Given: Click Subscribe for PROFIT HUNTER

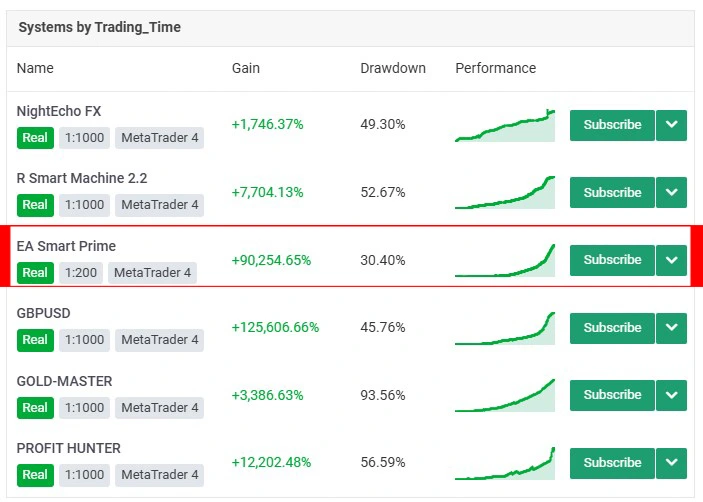Looking at the screenshot, I should [x=612, y=463].
